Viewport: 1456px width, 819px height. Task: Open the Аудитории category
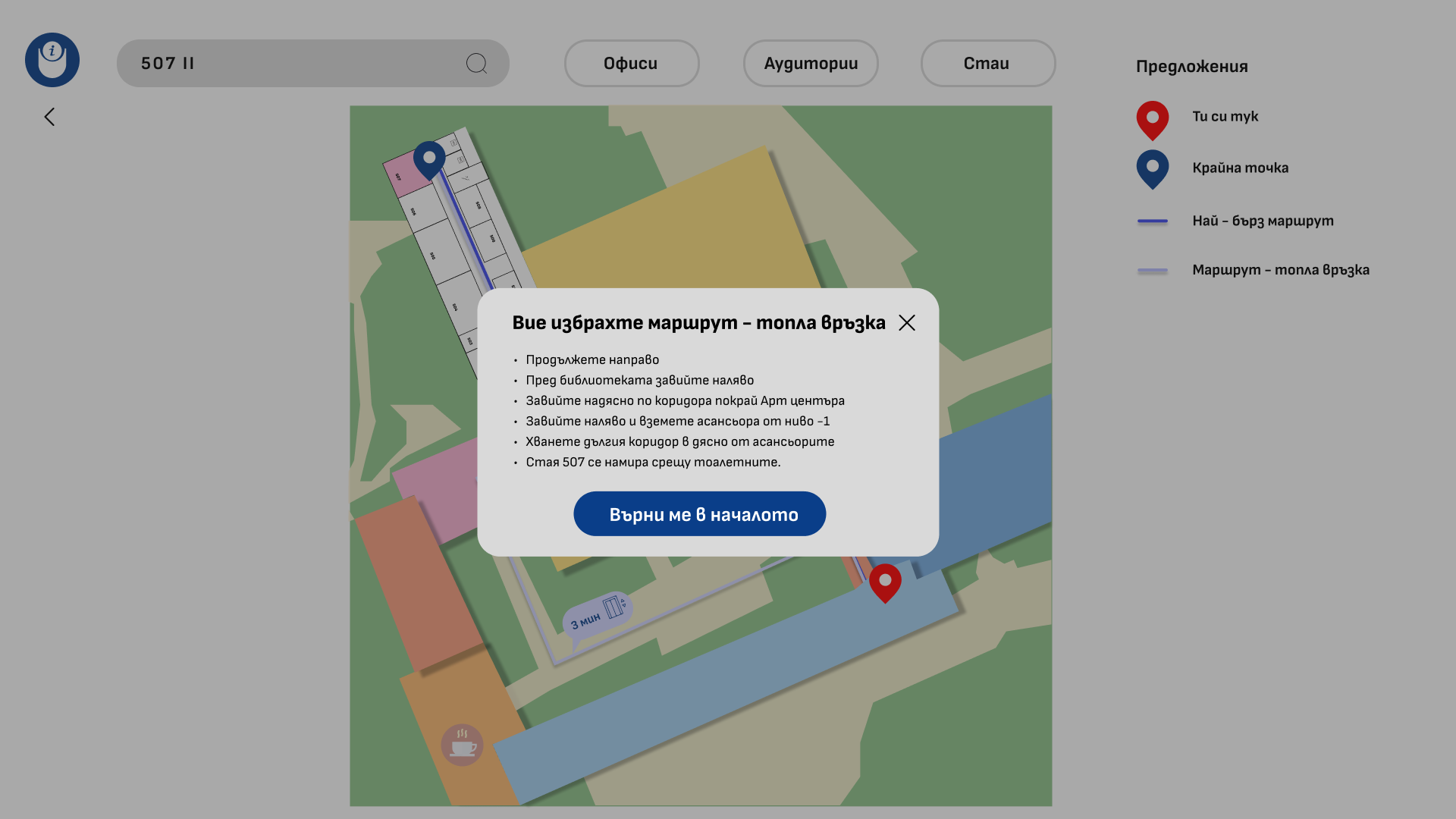811,64
